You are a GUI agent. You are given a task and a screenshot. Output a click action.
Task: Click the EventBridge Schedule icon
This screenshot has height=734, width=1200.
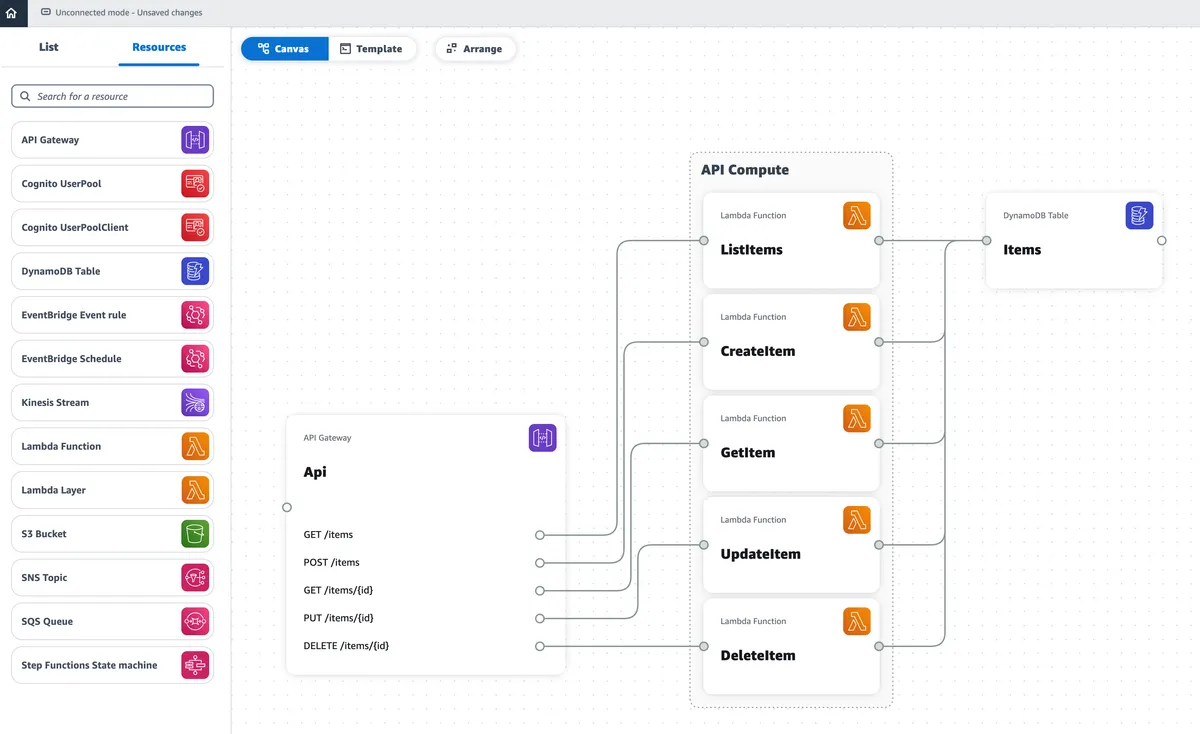pos(196,358)
